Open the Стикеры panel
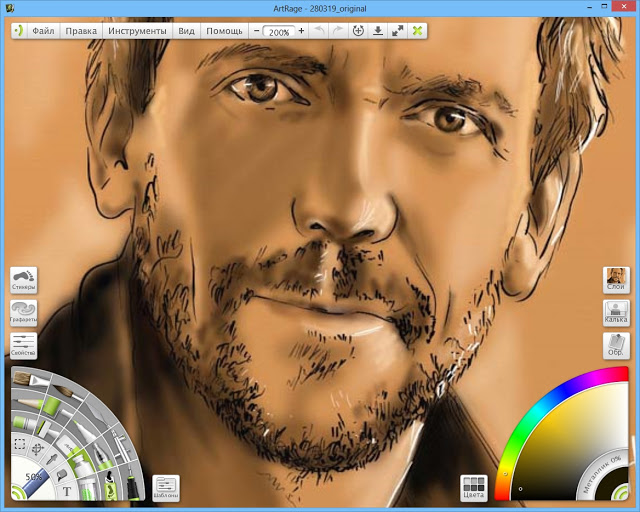The image size is (640, 512). click(24, 280)
